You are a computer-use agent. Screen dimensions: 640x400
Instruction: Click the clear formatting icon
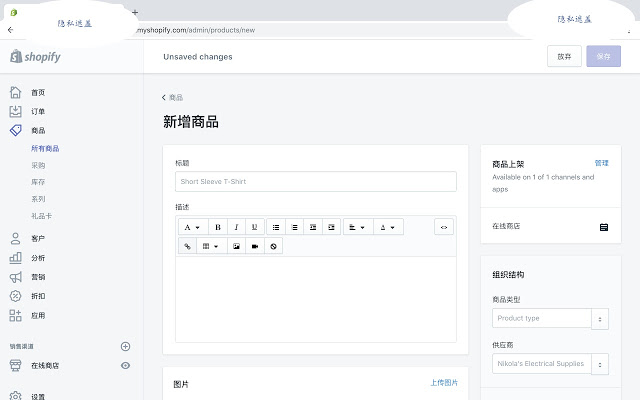pos(273,246)
